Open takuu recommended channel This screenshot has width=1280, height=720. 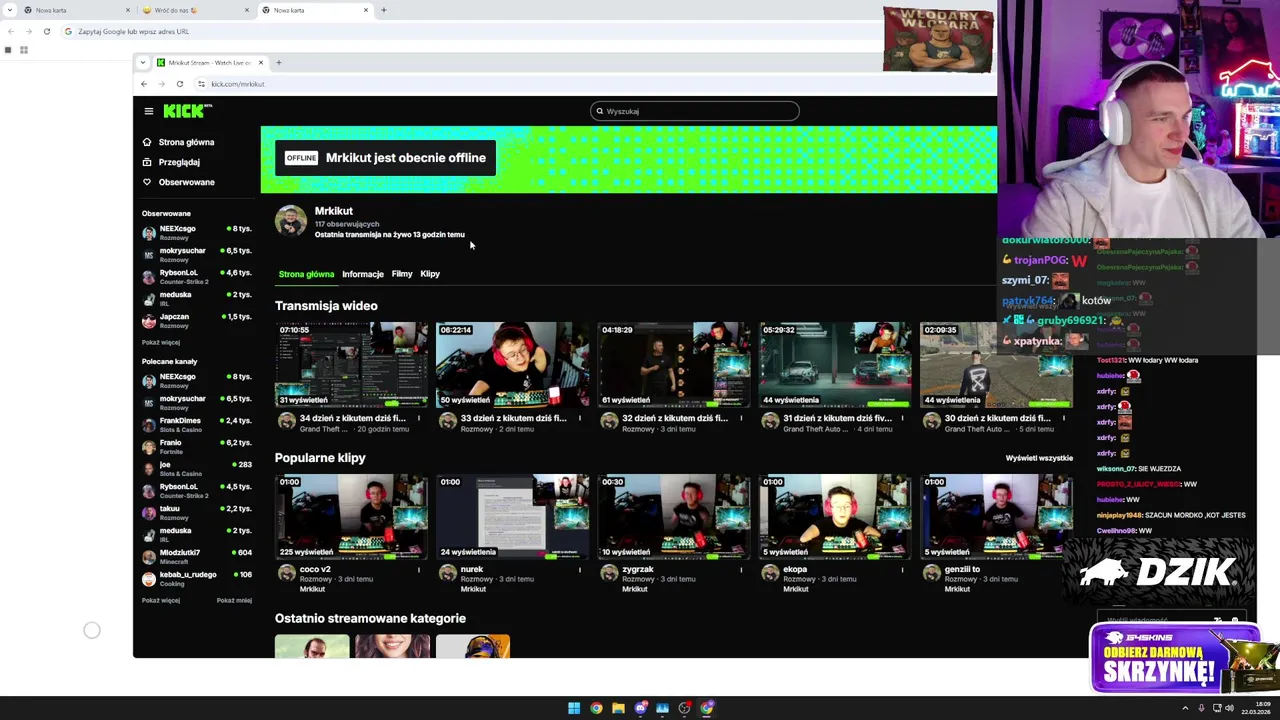pyautogui.click(x=197, y=512)
